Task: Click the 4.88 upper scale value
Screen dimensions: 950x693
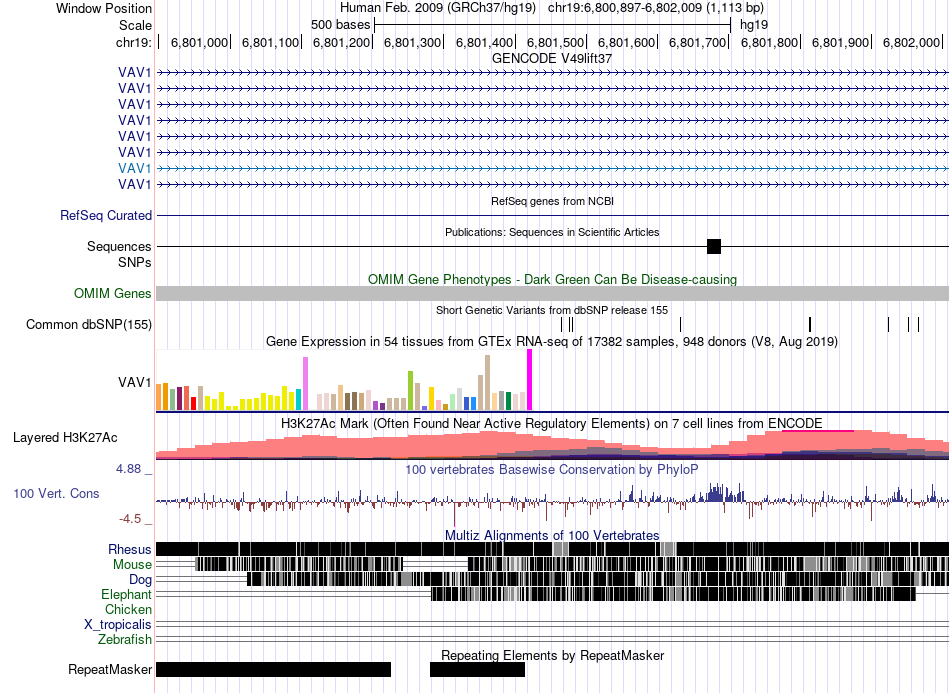Action: [128, 469]
